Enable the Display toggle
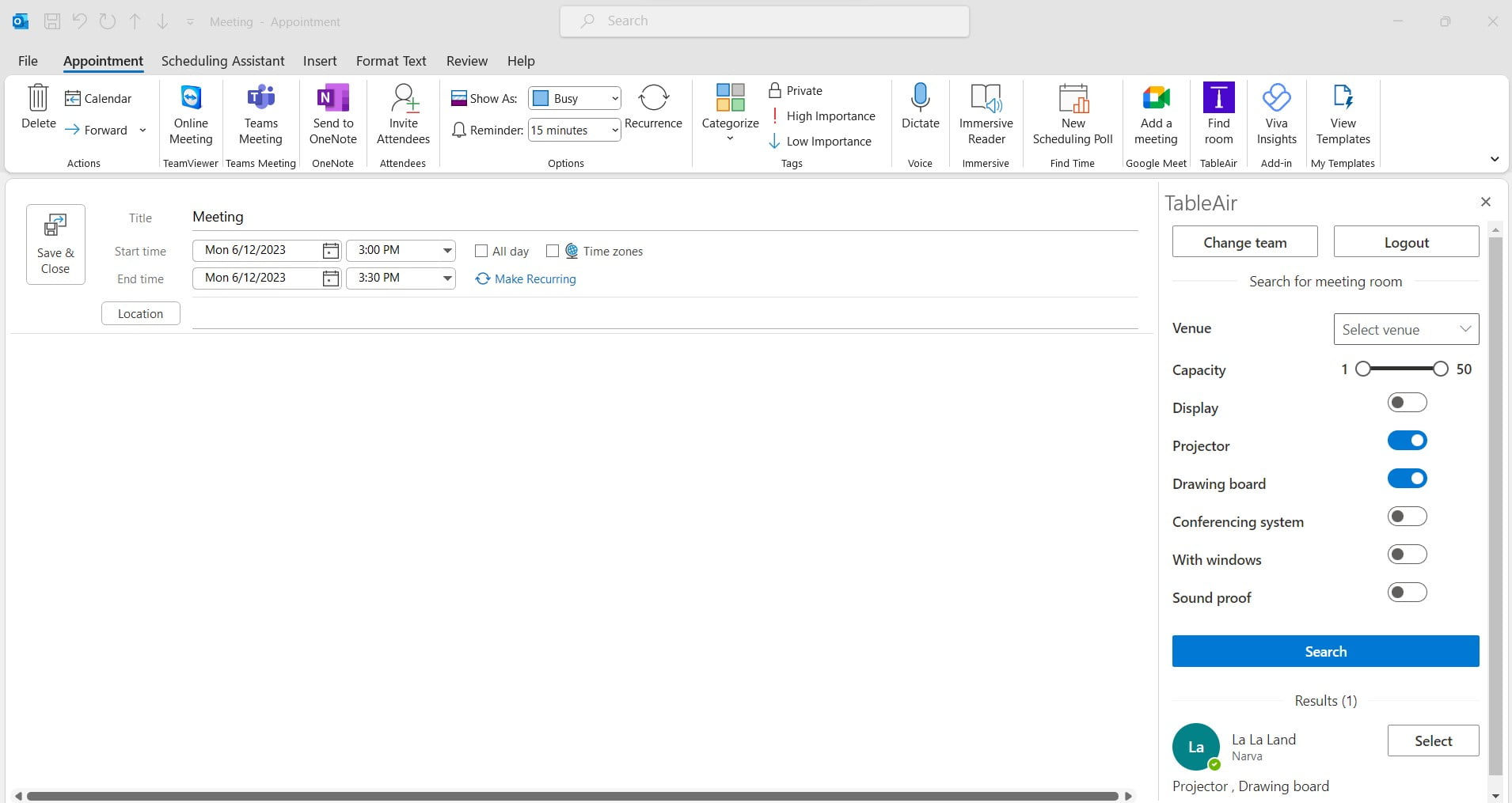Viewport: 1512px width, 803px height. (1408, 402)
